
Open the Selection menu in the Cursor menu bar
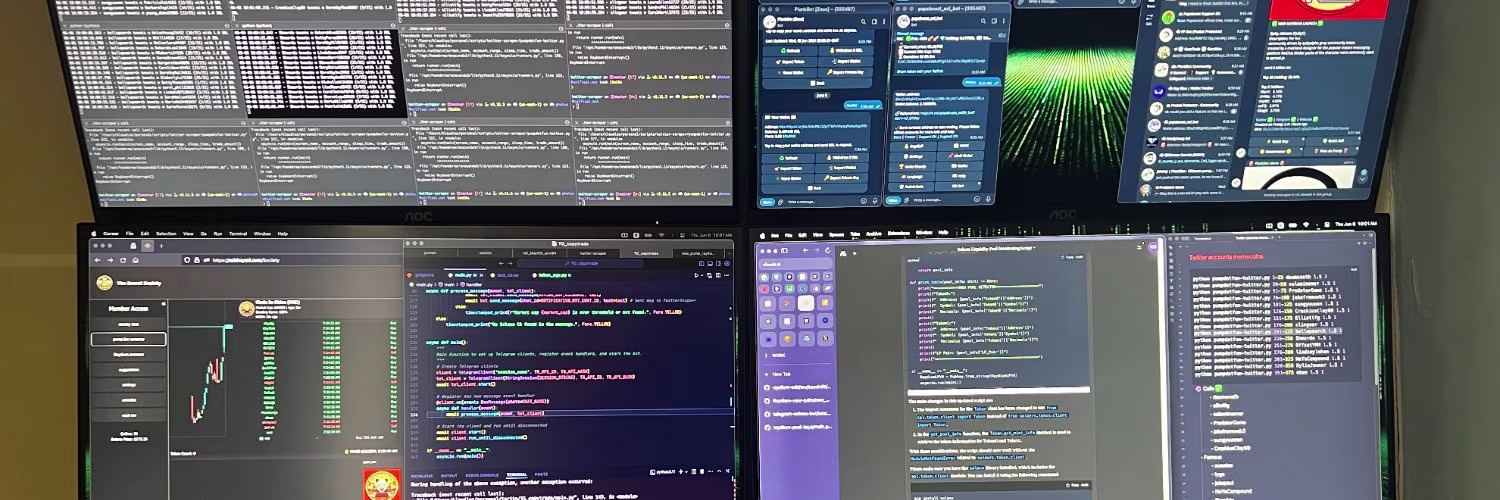166,233
